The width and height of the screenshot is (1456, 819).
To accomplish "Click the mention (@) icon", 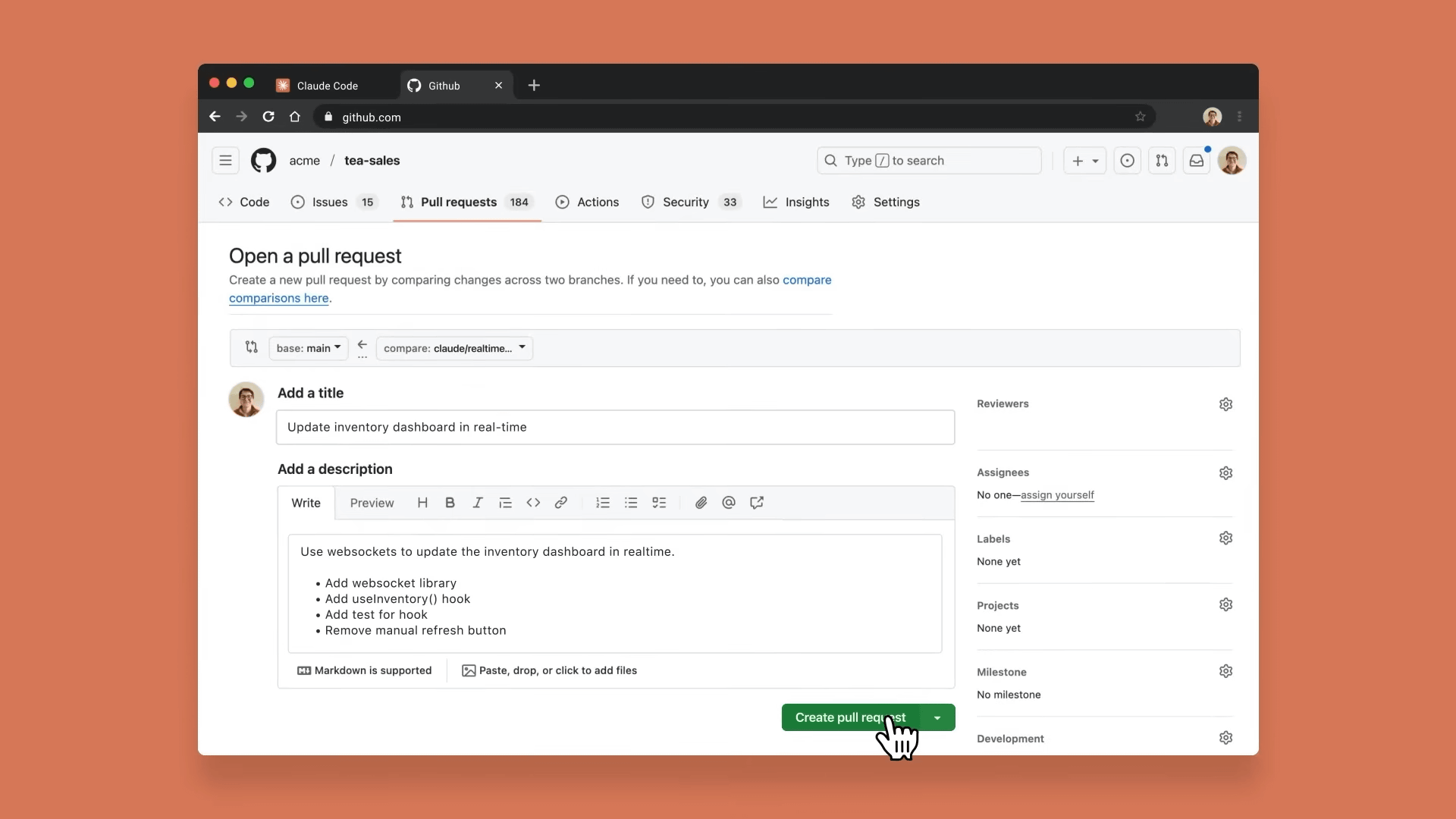I will coord(729,503).
